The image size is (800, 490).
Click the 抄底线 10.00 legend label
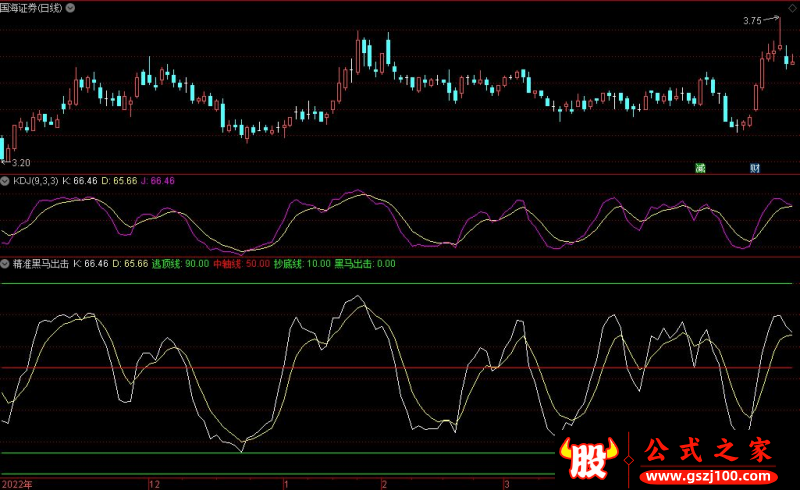[x=301, y=264]
